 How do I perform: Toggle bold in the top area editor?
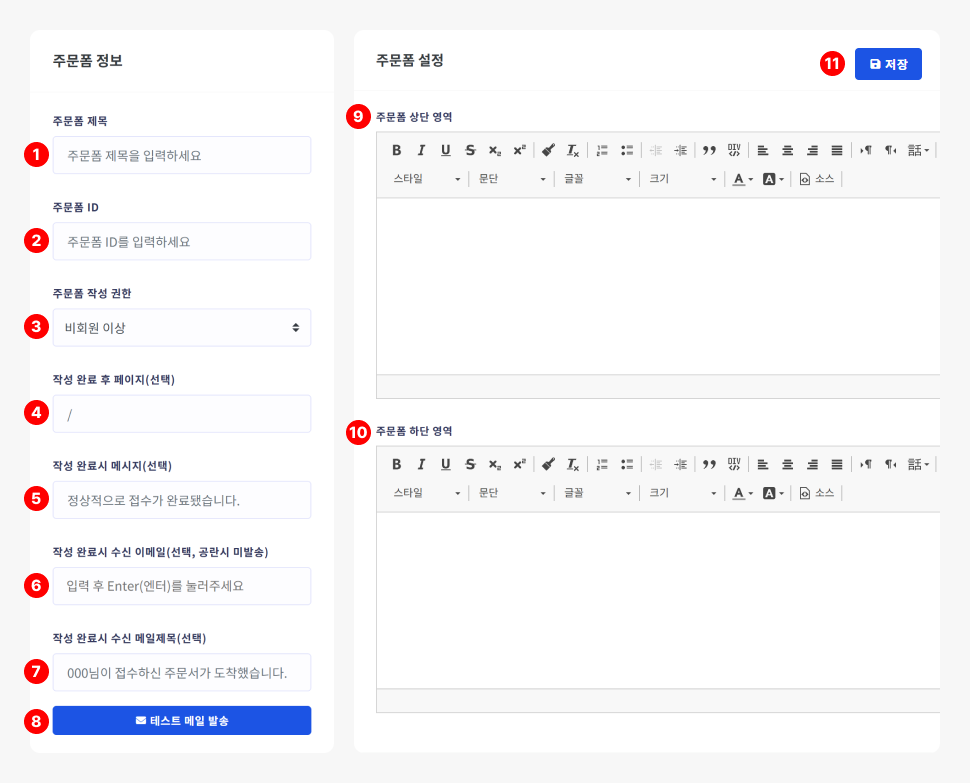coord(397,150)
